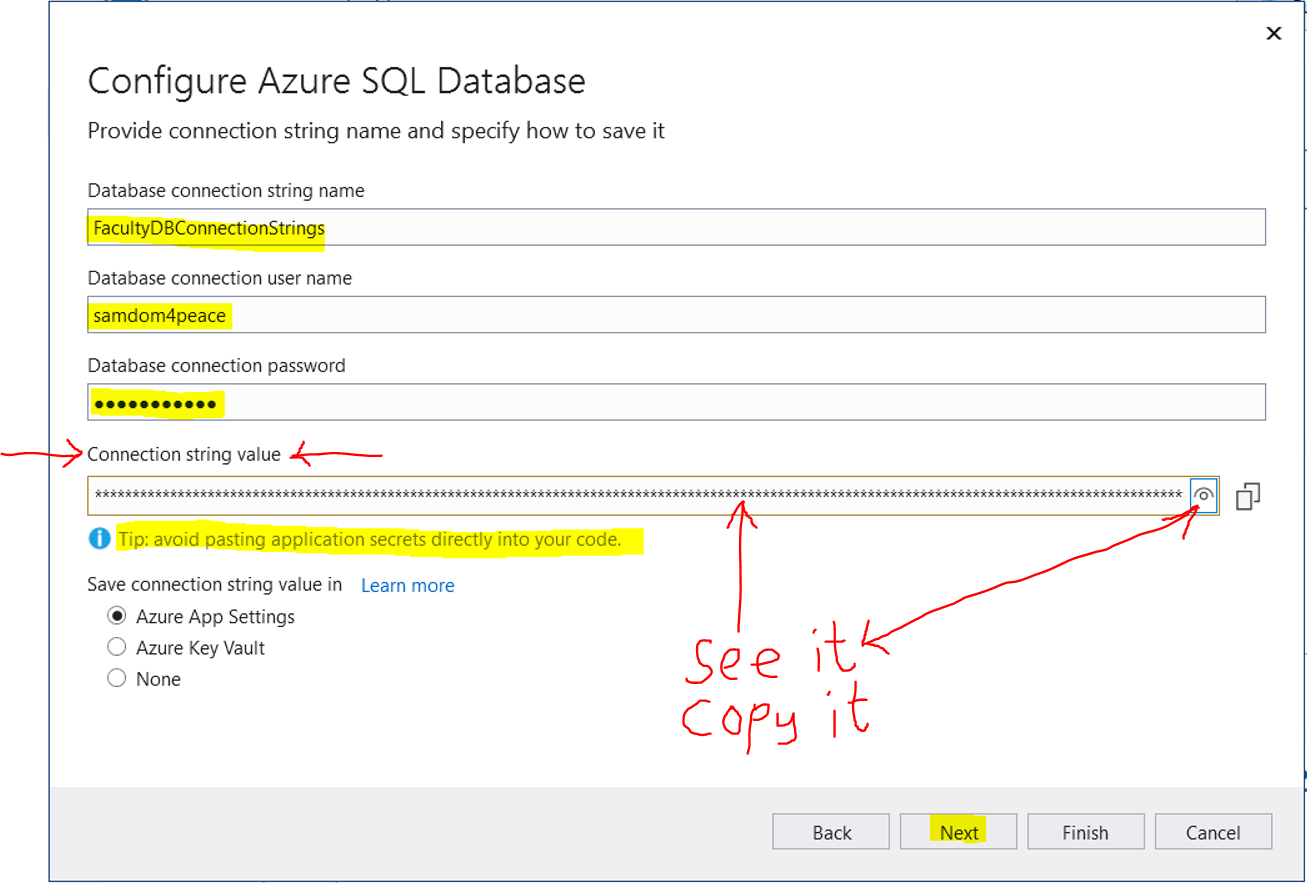The height and width of the screenshot is (883, 1307).
Task: Click the 'Provide connection string name' subtitle
Action: 376,131
